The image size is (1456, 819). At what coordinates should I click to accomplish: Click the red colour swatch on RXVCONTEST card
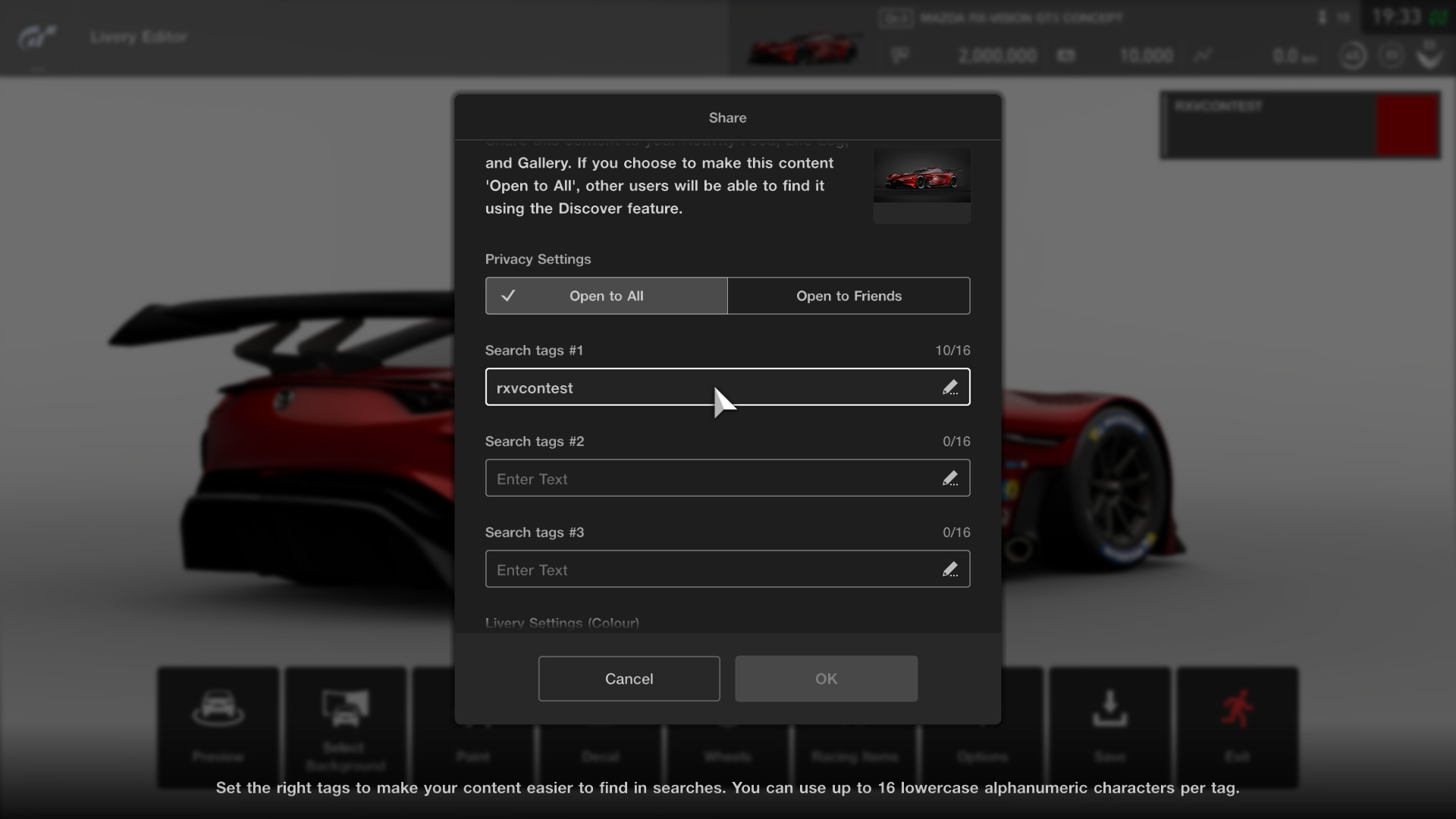tap(1407, 125)
